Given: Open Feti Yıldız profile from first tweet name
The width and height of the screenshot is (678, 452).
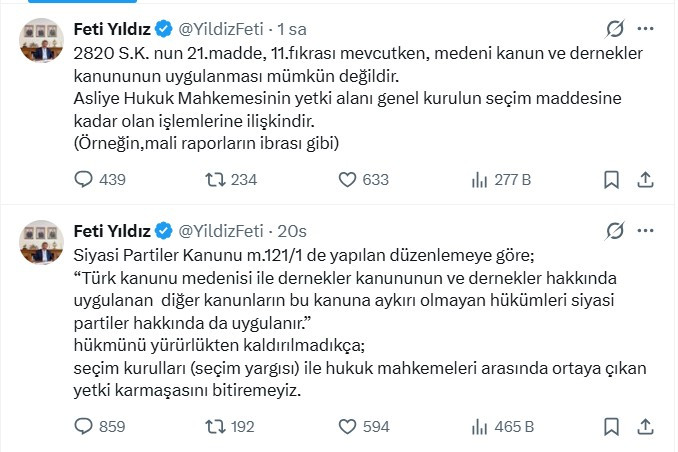Looking at the screenshot, I should click(112, 29).
